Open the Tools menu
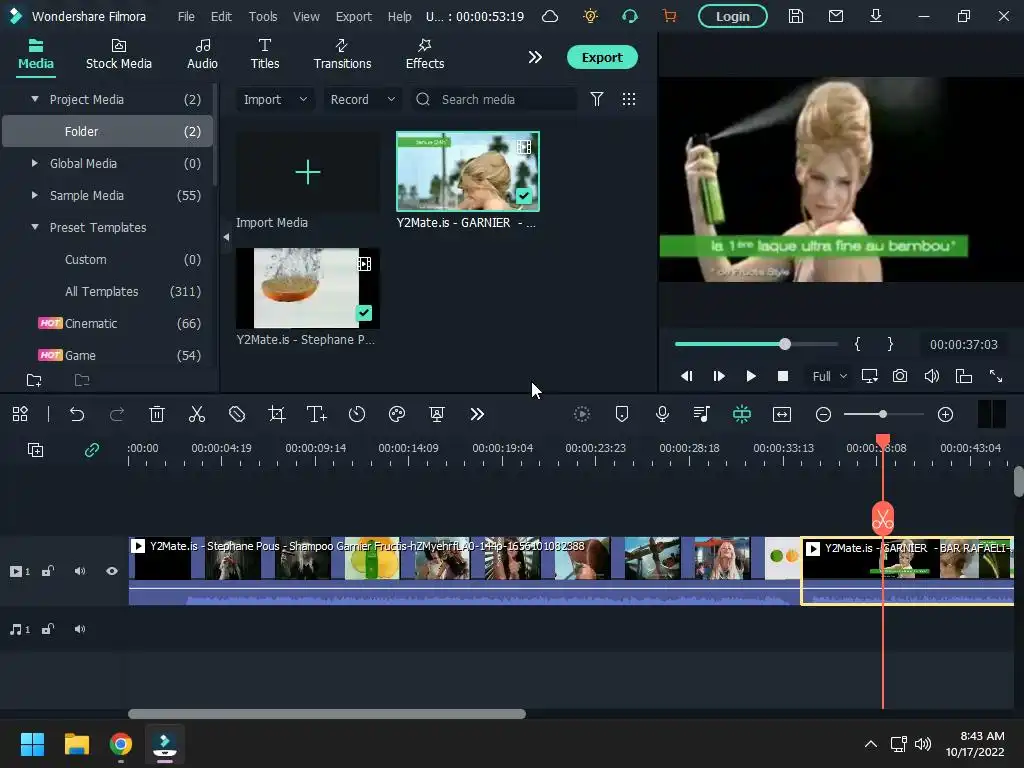Image resolution: width=1024 pixels, height=768 pixels. [263, 16]
